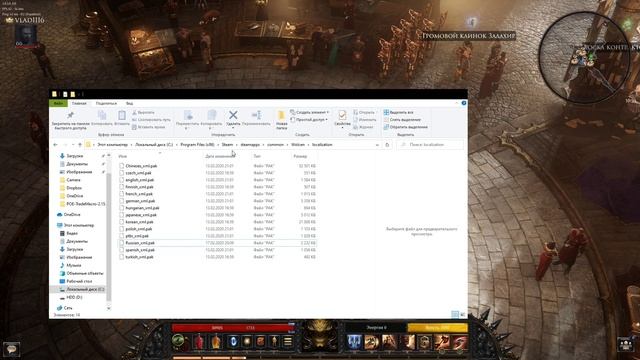This screenshot has width=640, height=360.
Task: Click the yellow resource bar in game HUD
Action: tap(437, 327)
